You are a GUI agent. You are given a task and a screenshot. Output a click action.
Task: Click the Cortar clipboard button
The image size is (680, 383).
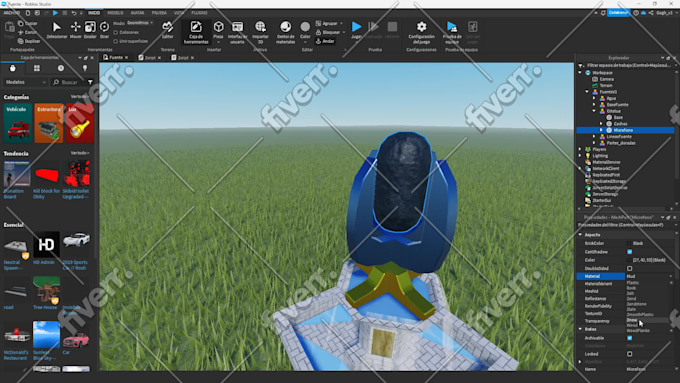click(x=28, y=32)
